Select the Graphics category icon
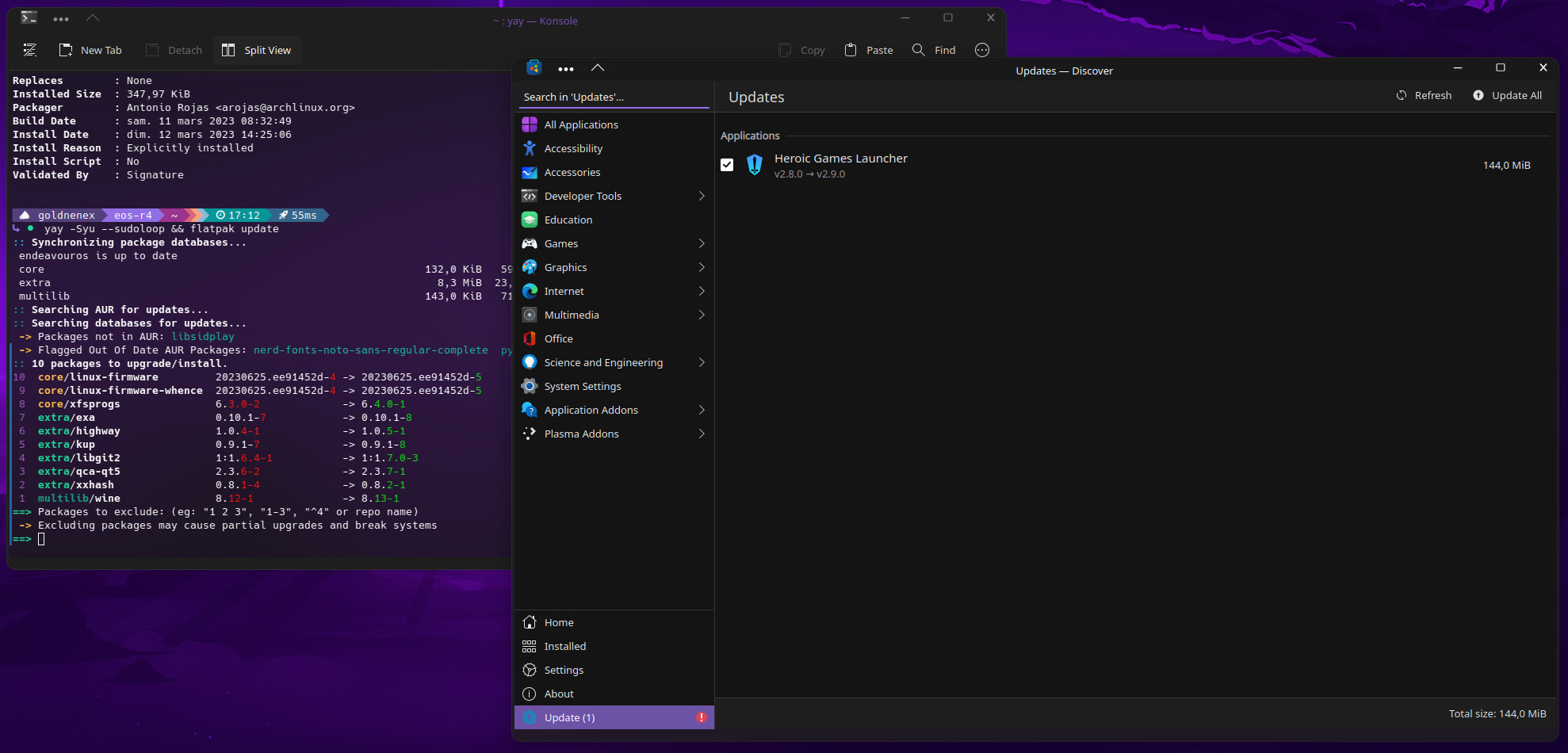Image resolution: width=1568 pixels, height=753 pixels. point(530,267)
